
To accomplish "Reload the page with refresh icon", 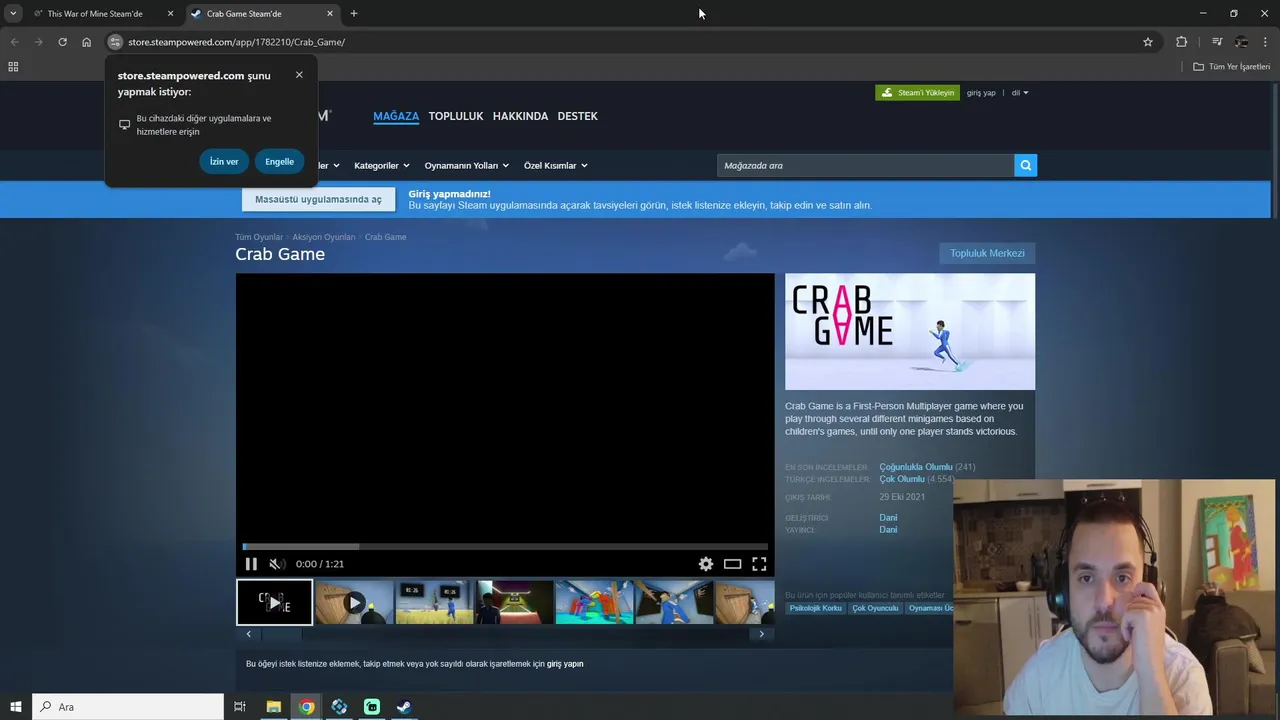I will (62, 42).
